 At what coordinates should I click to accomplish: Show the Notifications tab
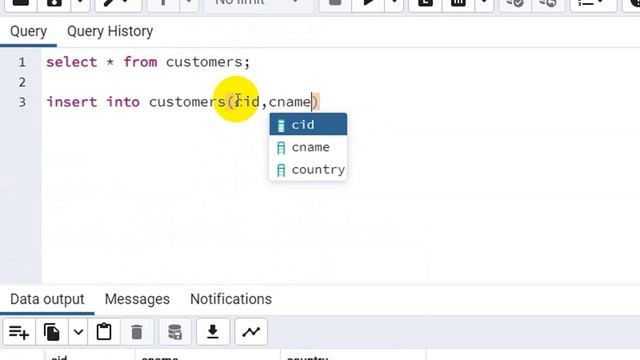[x=231, y=299]
